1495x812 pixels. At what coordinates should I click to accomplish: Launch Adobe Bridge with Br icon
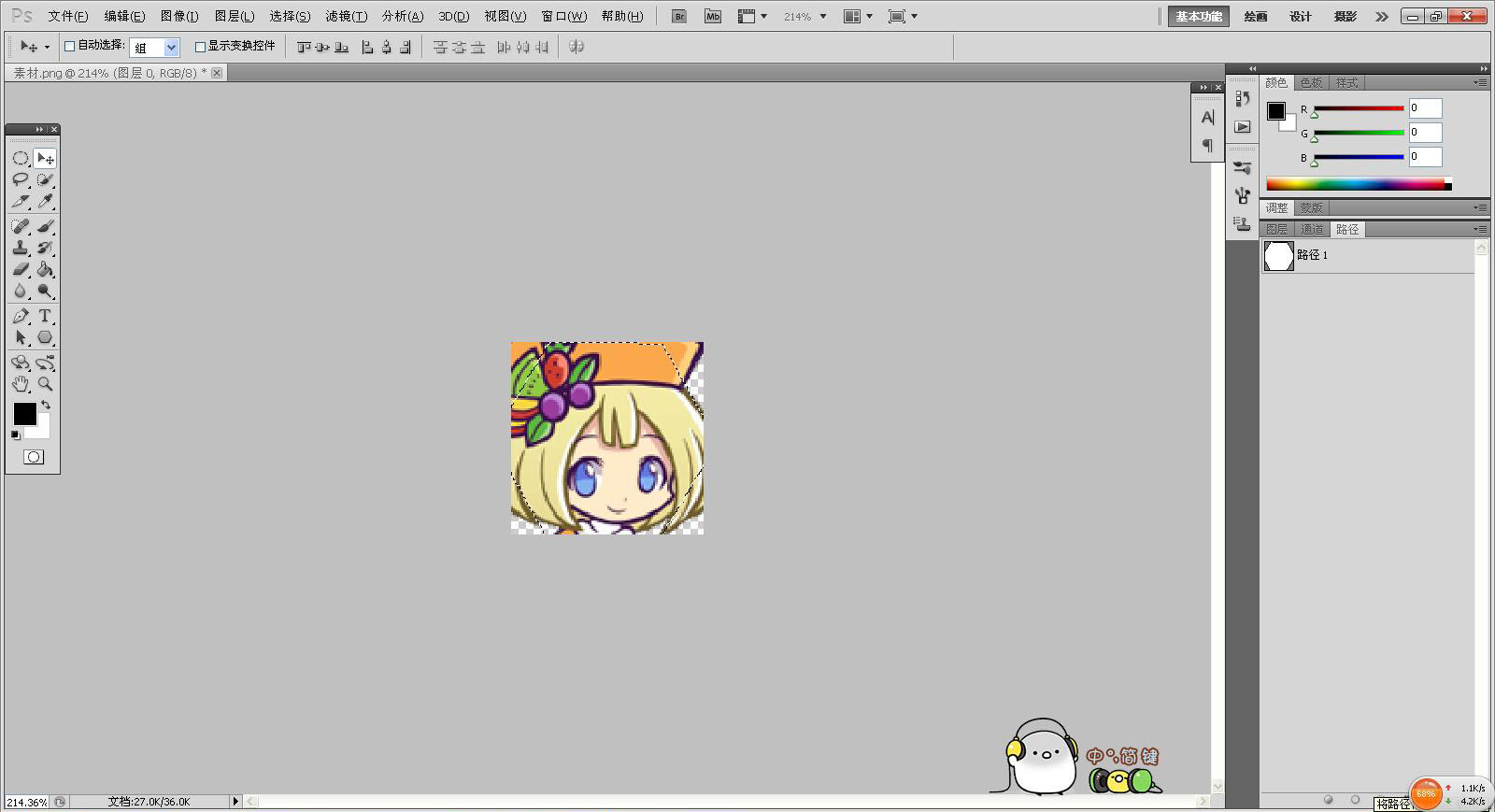click(x=679, y=16)
